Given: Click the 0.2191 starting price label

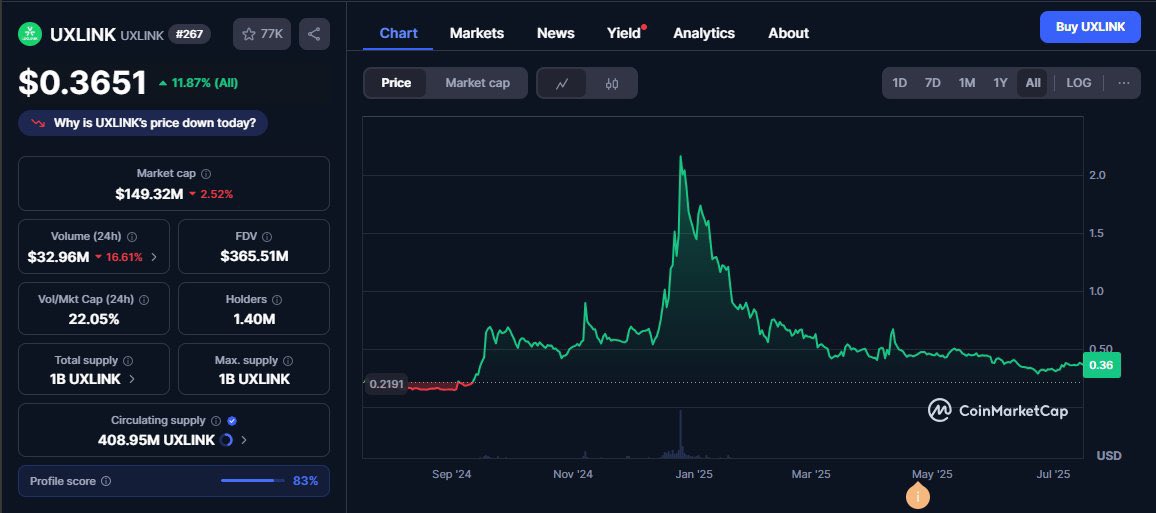Looking at the screenshot, I should click(x=384, y=384).
